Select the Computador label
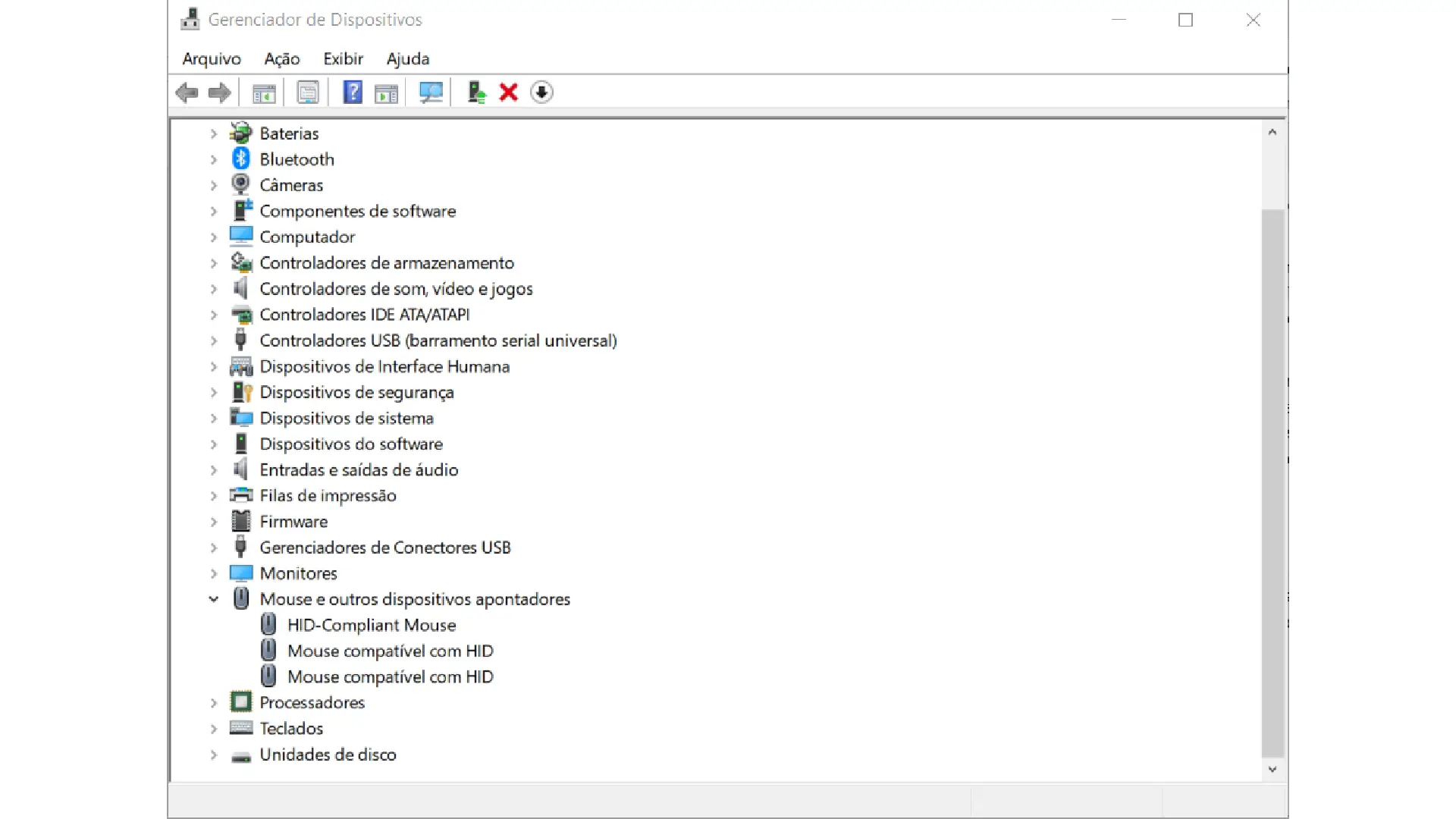The height and width of the screenshot is (819, 1456). coord(307,237)
